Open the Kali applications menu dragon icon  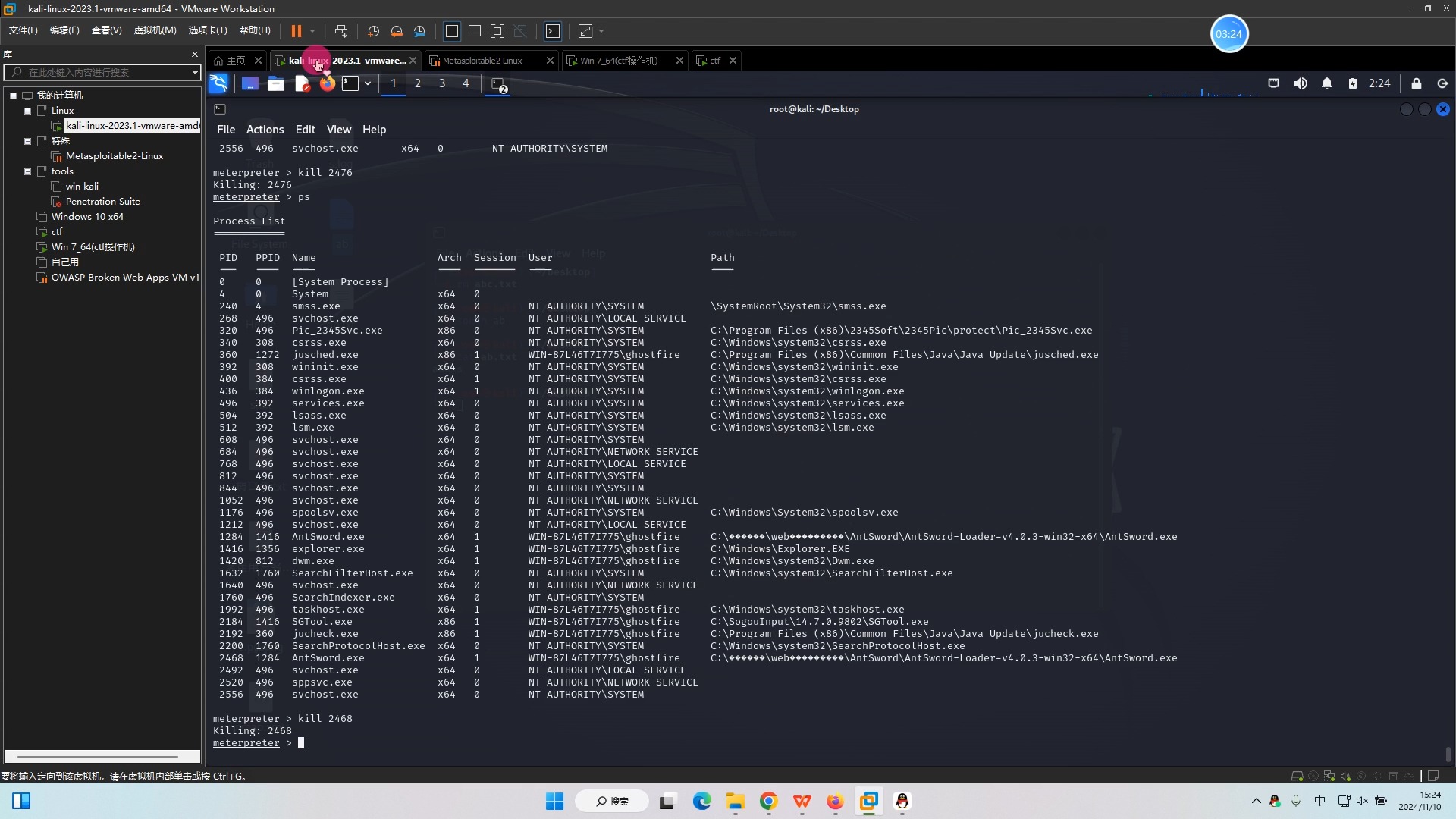point(218,83)
